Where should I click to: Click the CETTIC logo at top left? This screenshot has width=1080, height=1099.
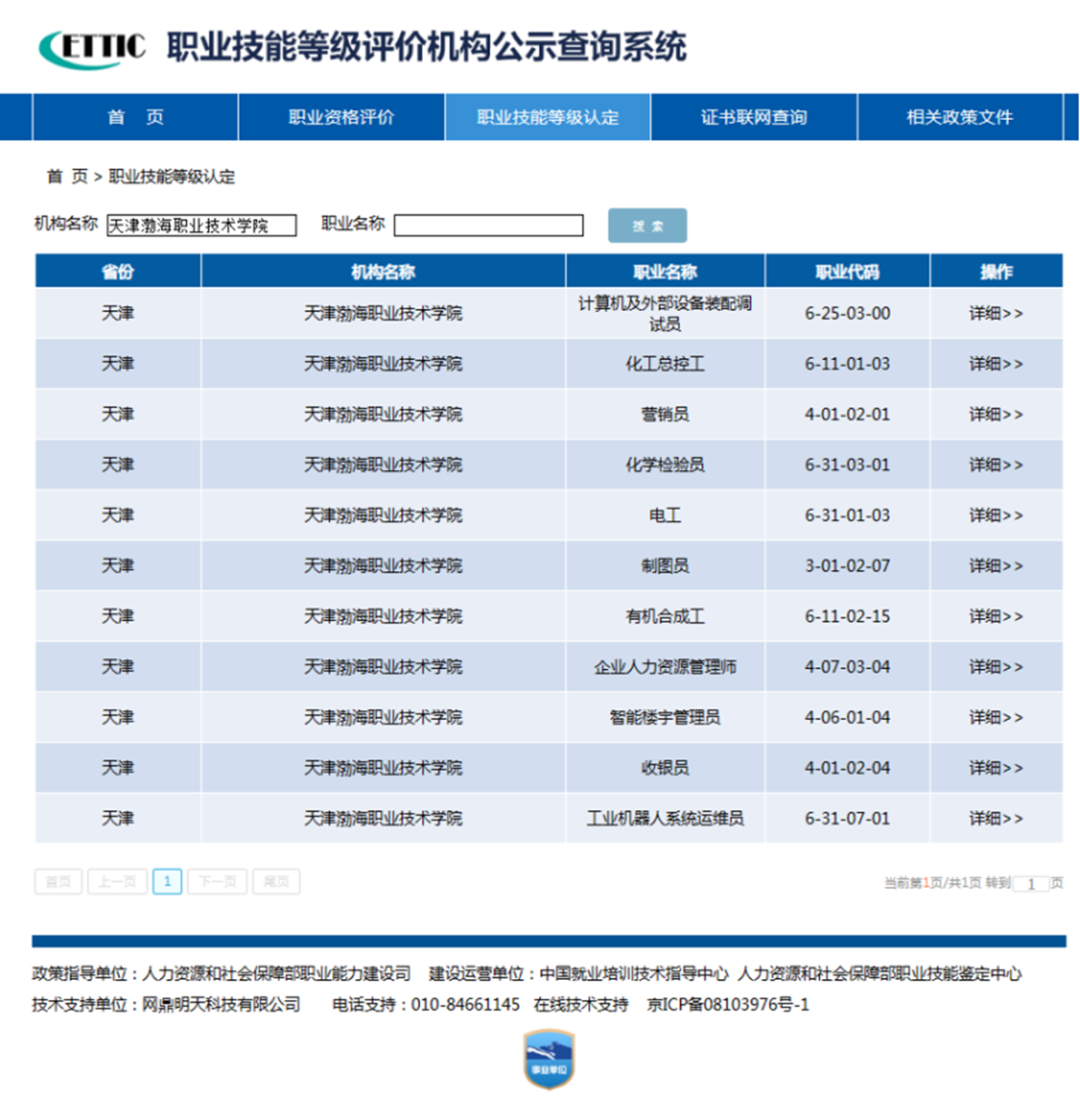click(x=92, y=47)
